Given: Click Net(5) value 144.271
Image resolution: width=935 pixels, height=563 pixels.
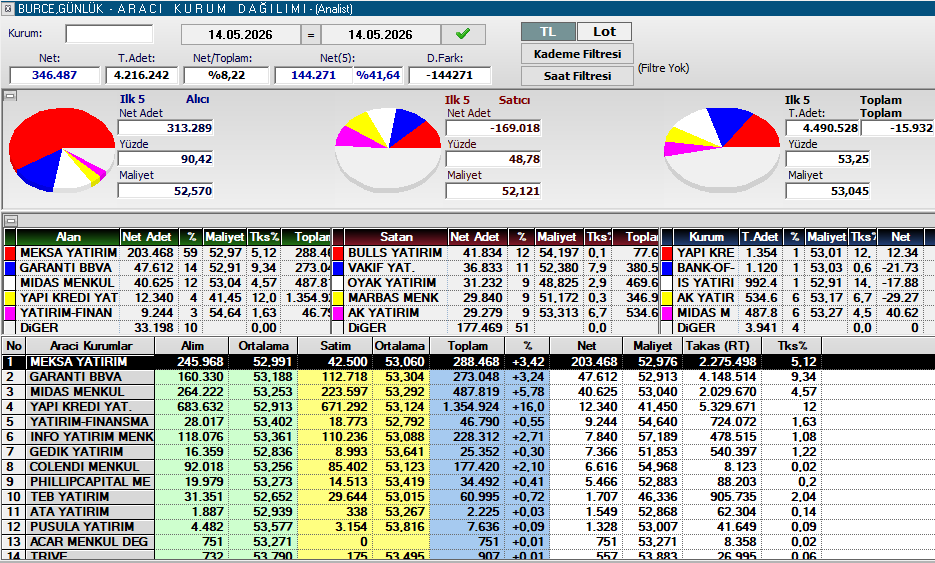Looking at the screenshot, I should [x=313, y=75].
